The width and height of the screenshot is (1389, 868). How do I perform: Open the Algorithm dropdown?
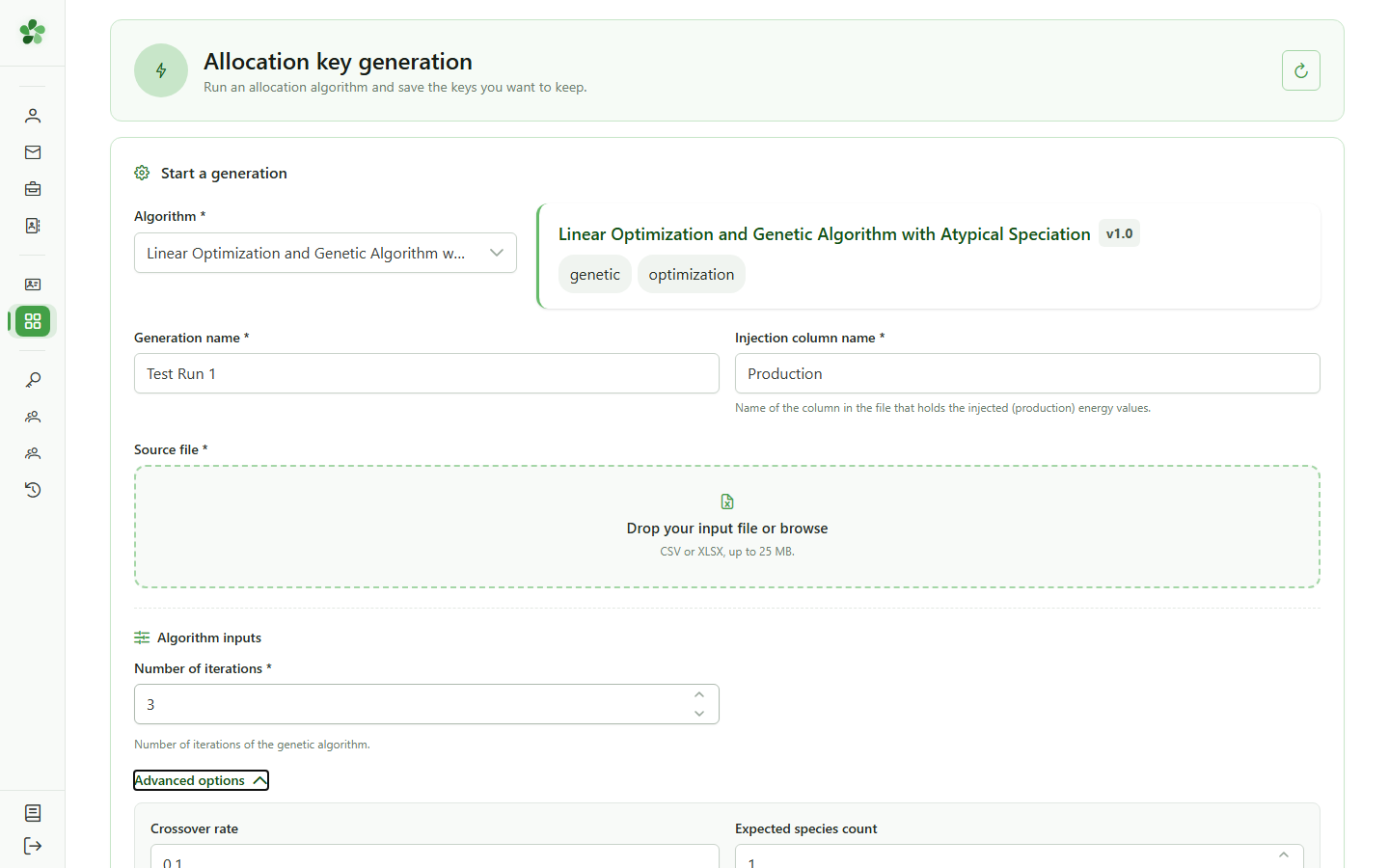[325, 253]
